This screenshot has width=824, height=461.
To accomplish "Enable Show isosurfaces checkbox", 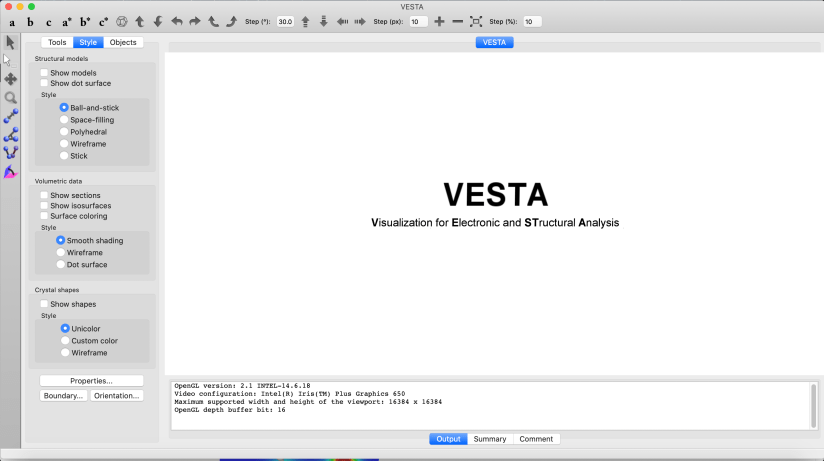I will pos(44,206).
